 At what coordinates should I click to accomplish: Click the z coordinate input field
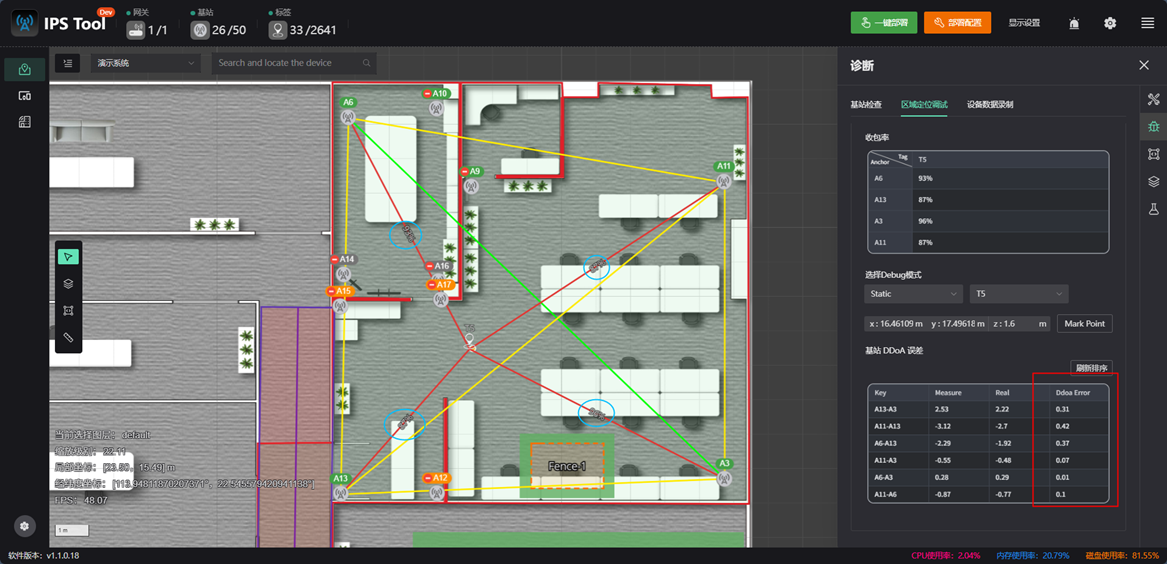click(1020, 324)
